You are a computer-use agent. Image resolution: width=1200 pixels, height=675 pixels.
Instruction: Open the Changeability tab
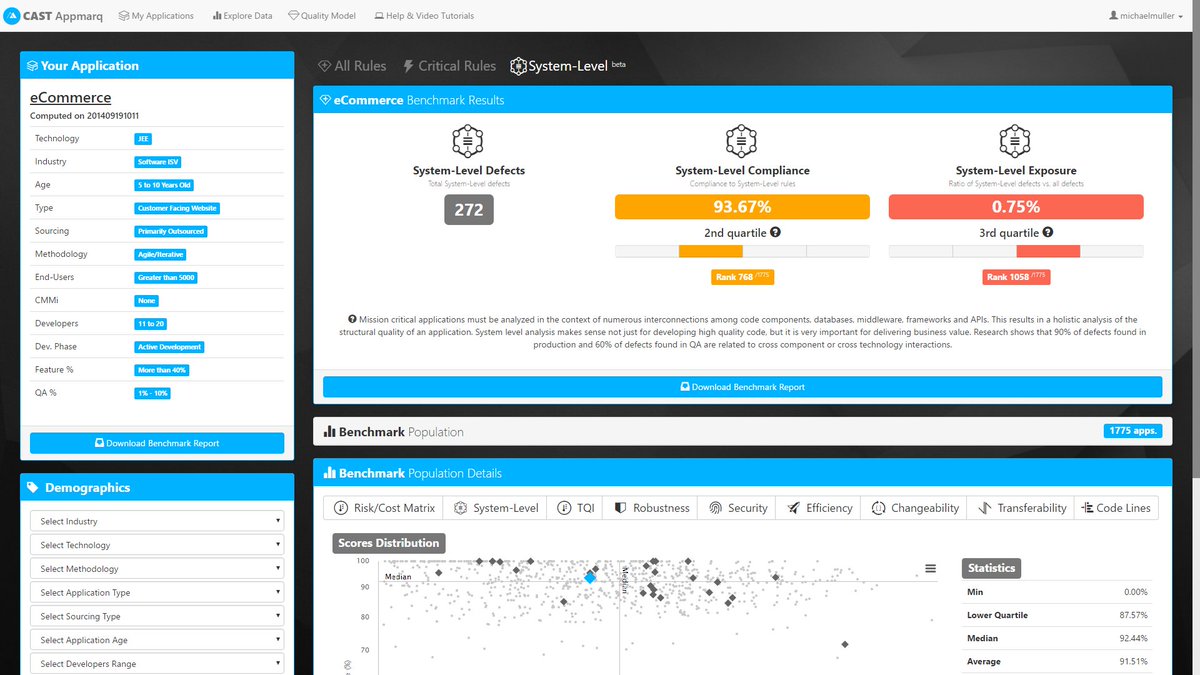(x=915, y=508)
